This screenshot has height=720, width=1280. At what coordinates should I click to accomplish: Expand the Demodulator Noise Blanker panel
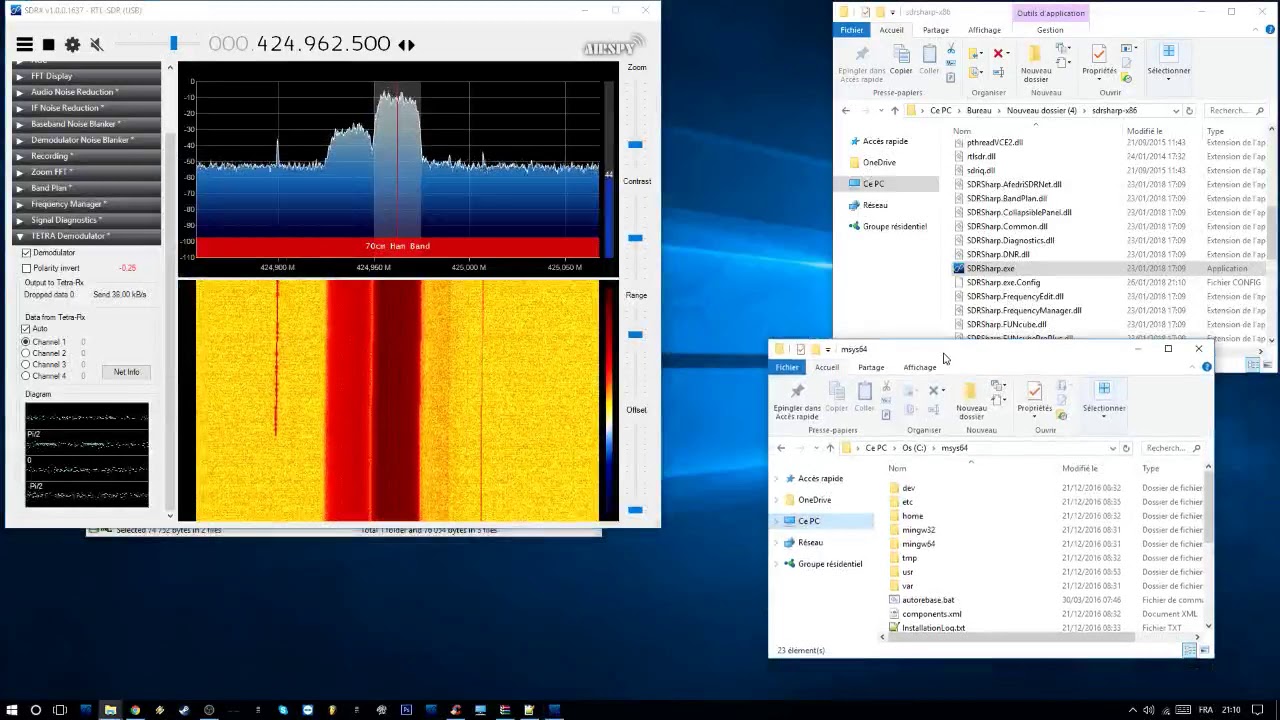86,140
